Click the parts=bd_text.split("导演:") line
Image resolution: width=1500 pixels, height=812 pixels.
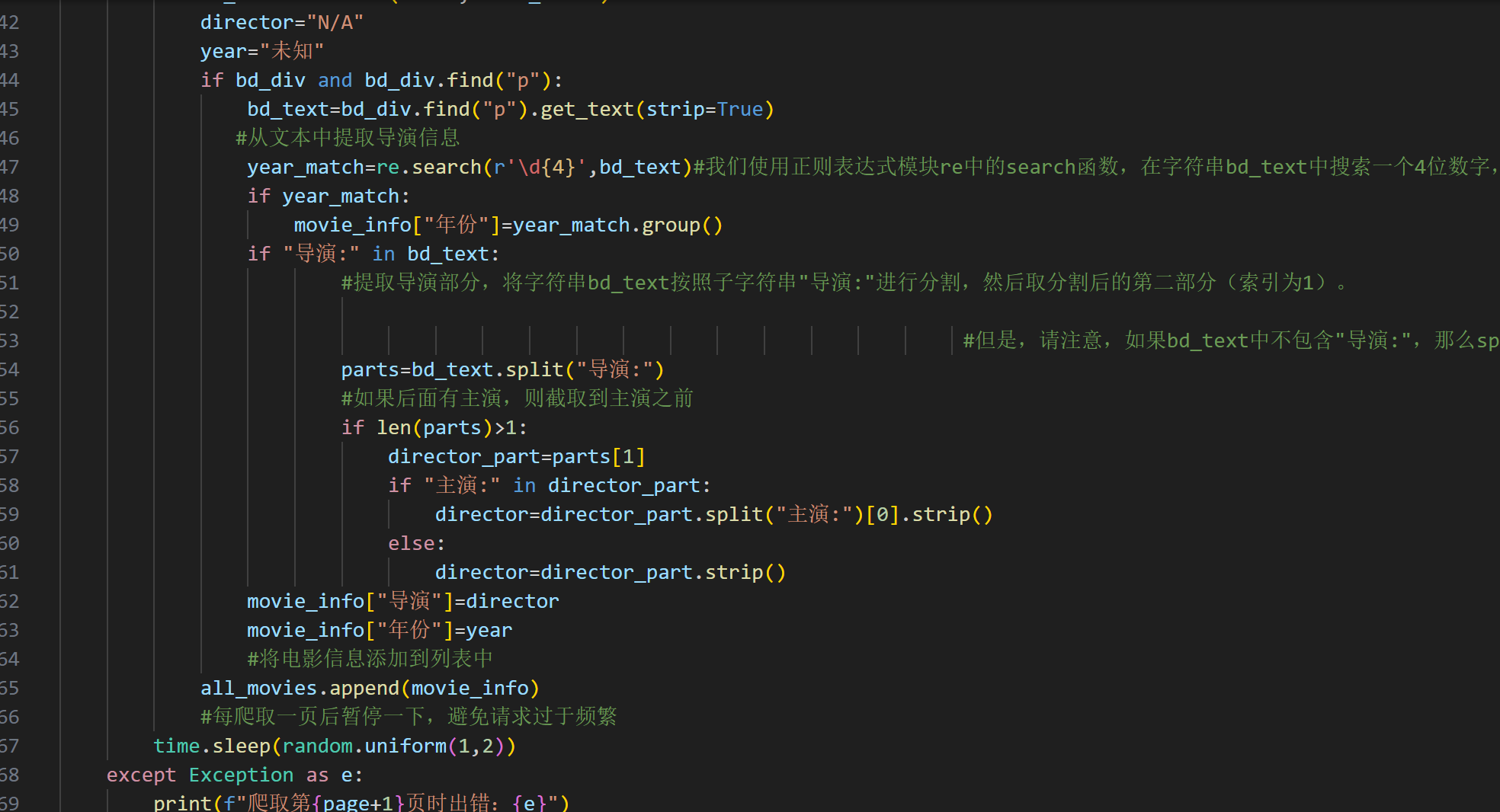coord(503,370)
